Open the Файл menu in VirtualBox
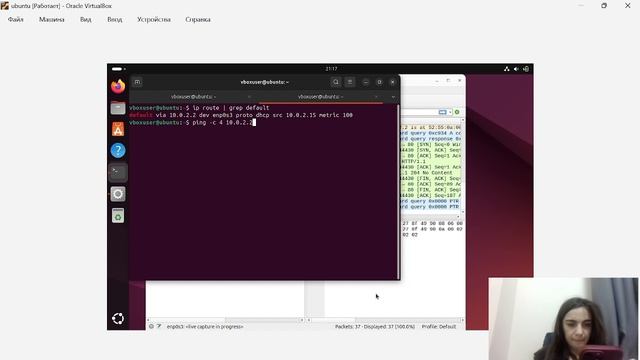 click(x=16, y=19)
